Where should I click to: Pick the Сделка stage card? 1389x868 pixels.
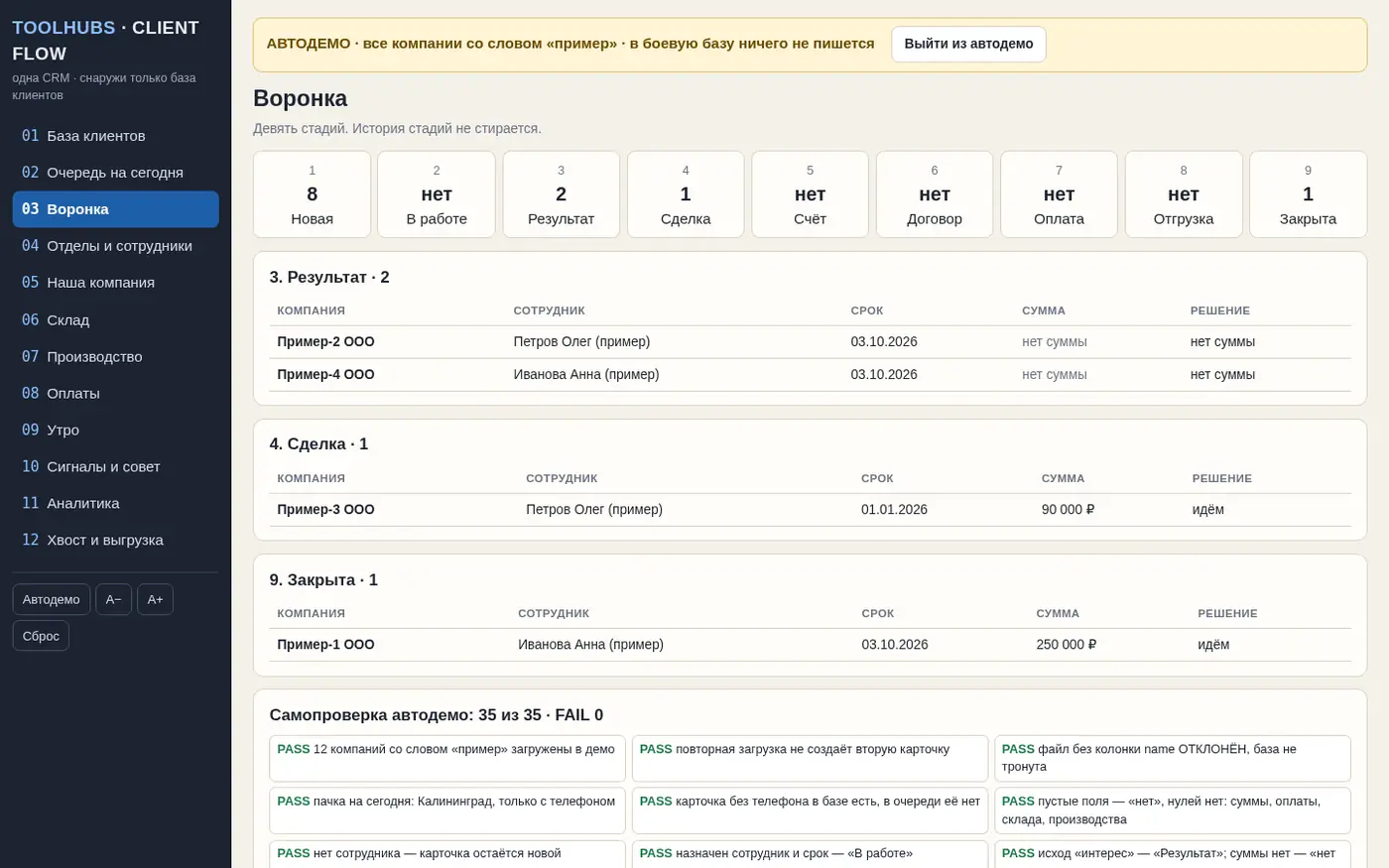click(x=686, y=194)
